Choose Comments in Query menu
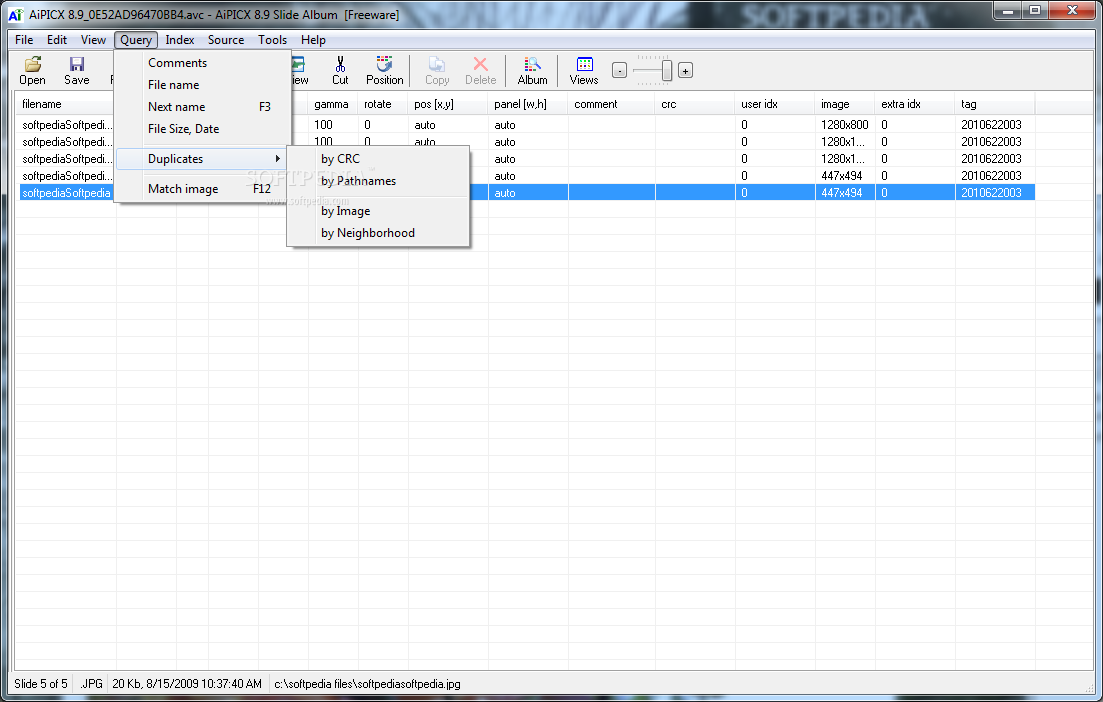This screenshot has width=1103, height=702. (x=203, y=63)
